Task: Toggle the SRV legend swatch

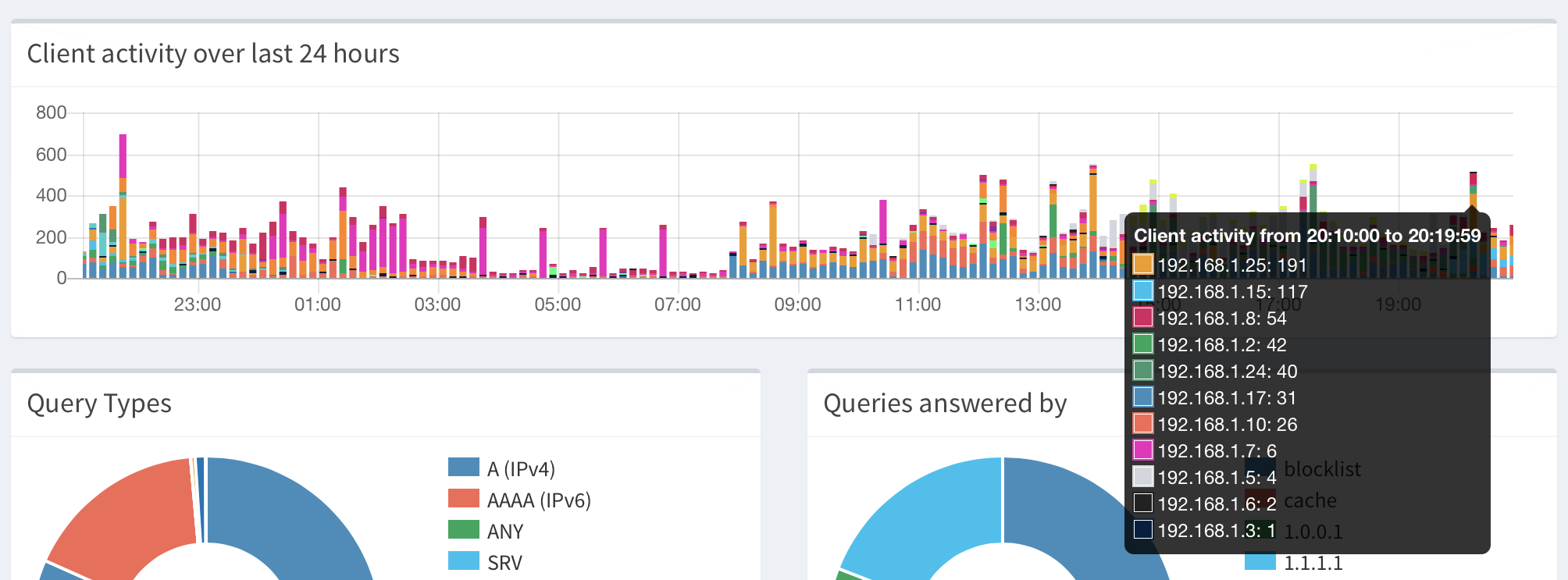Action: 464,560
